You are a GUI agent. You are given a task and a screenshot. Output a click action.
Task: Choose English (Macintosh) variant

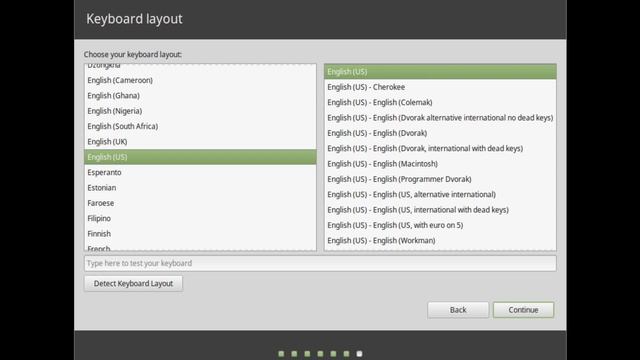pyautogui.click(x=440, y=164)
